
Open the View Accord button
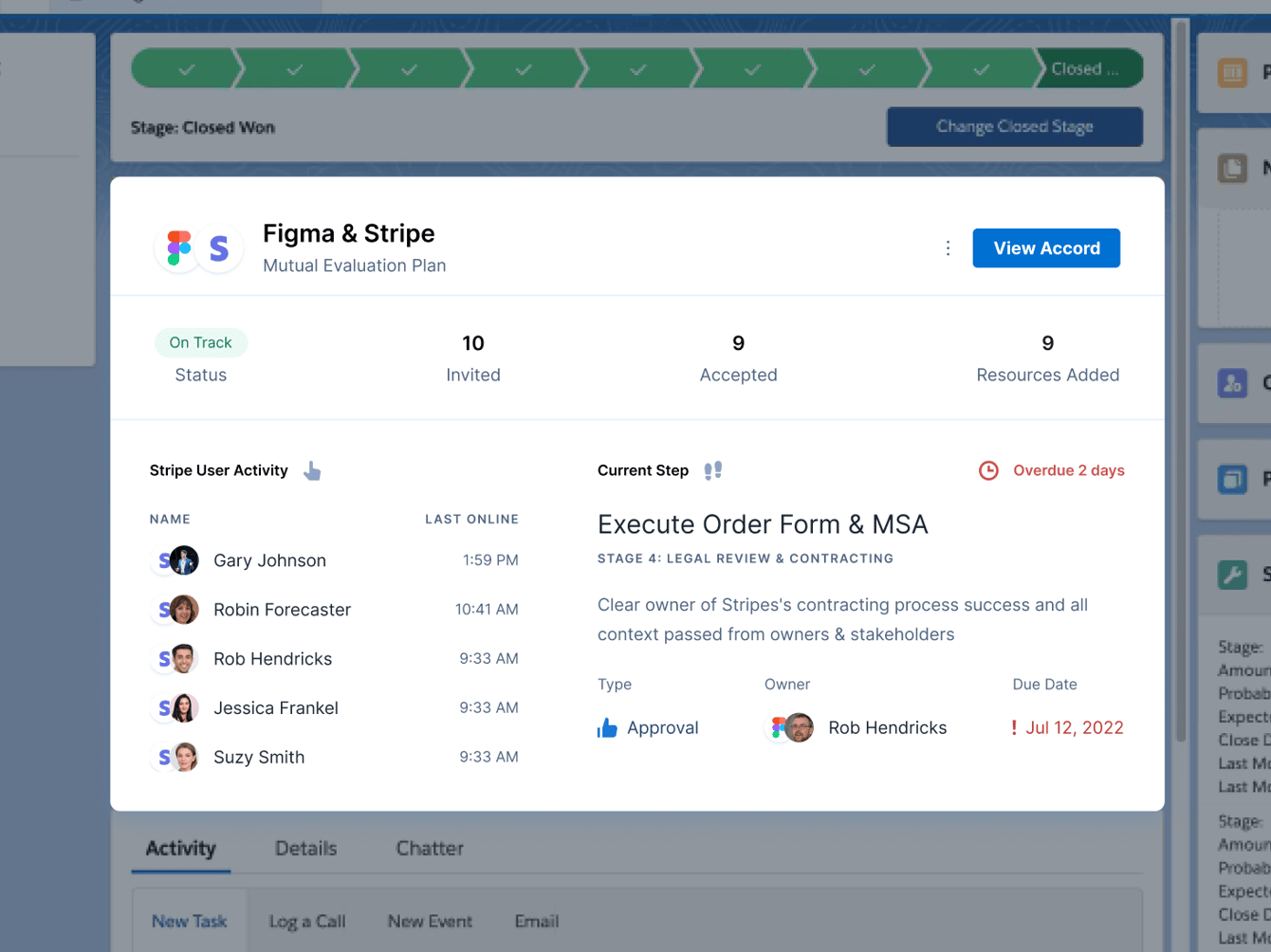1046,248
